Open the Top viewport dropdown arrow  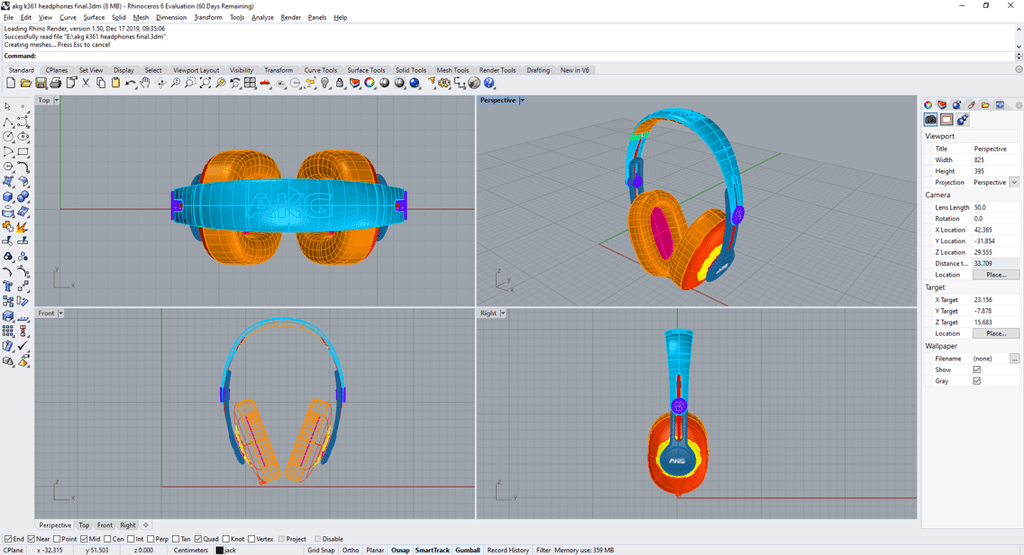[56, 100]
